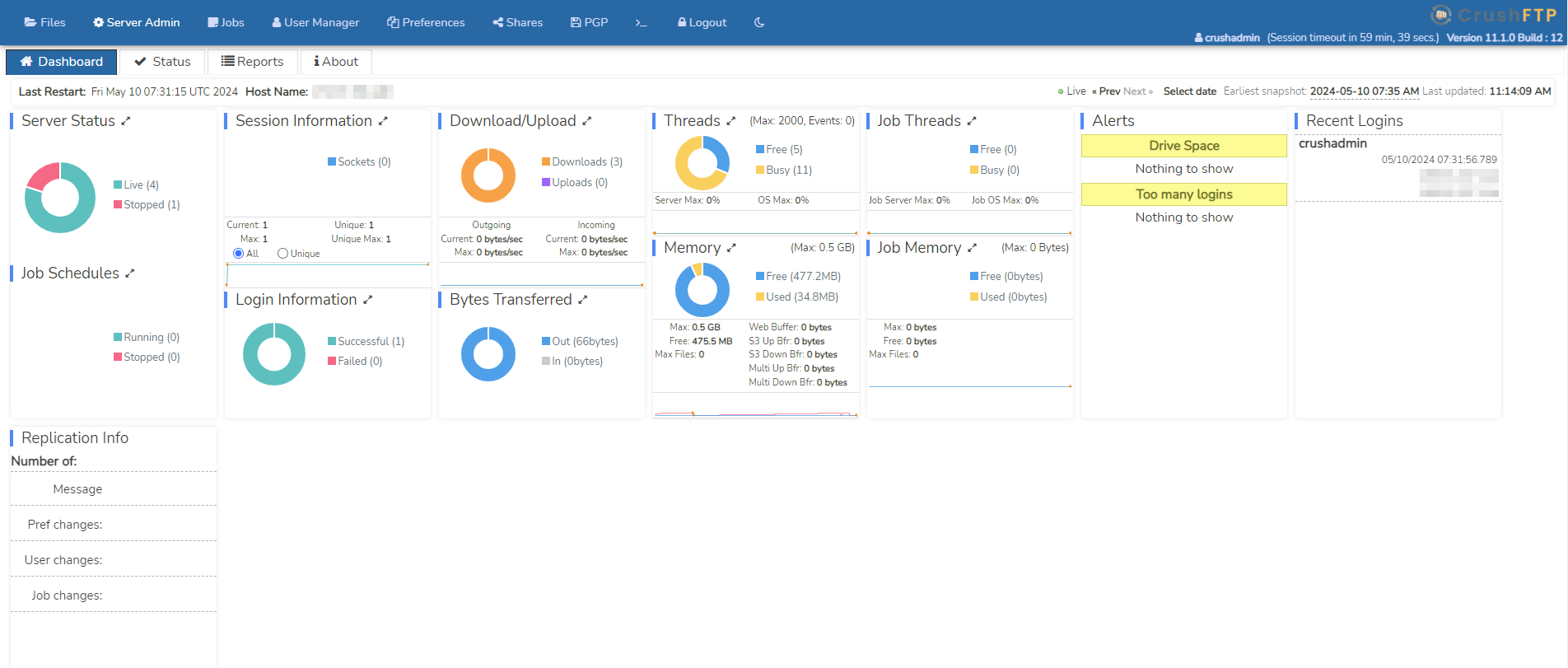Expand the Server Status panel

[126, 121]
